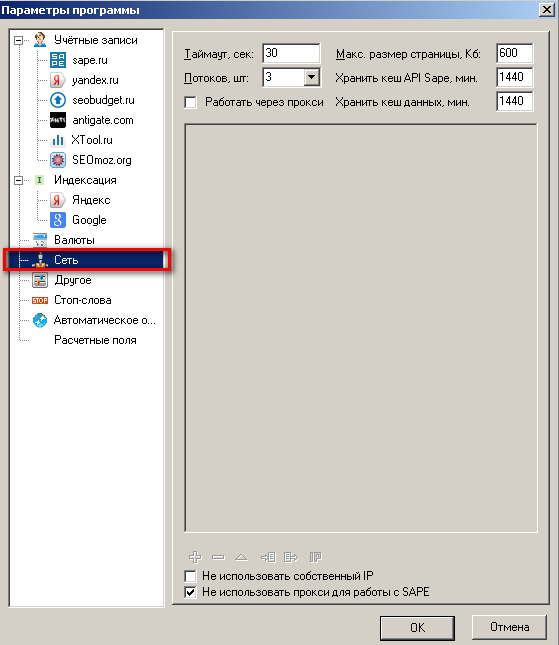Click the Валюты currency icon
Image resolution: width=559 pixels, height=645 pixels.
pos(40,240)
